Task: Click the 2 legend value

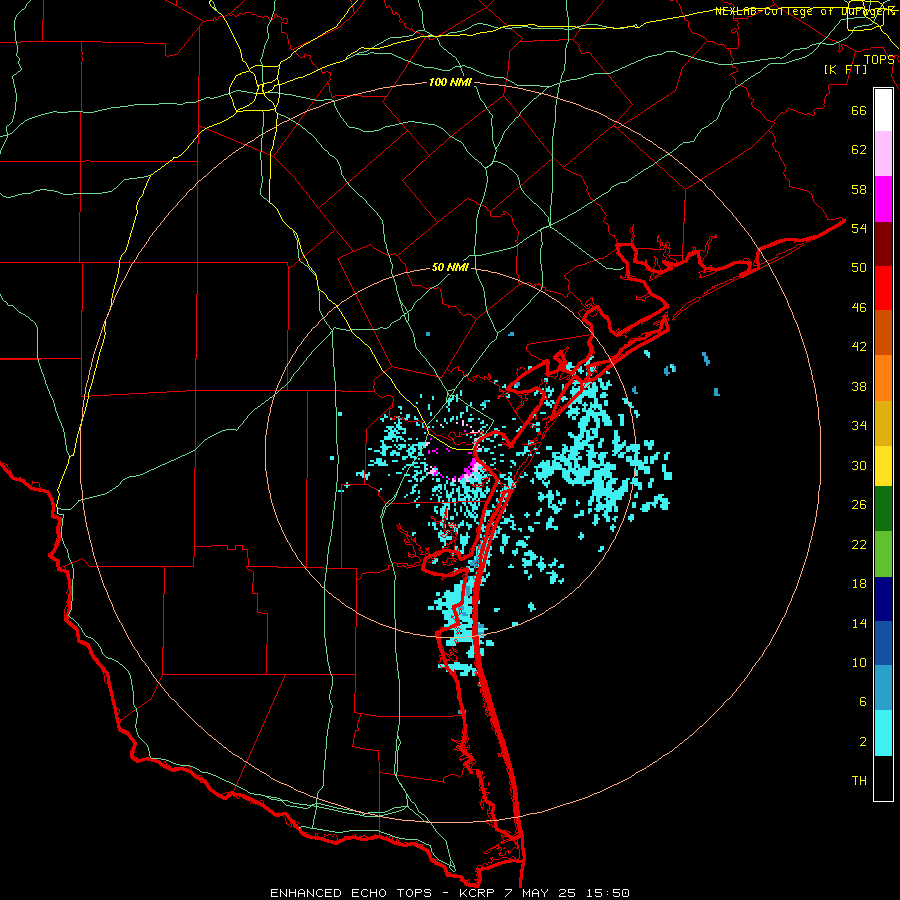Action: click(x=862, y=742)
